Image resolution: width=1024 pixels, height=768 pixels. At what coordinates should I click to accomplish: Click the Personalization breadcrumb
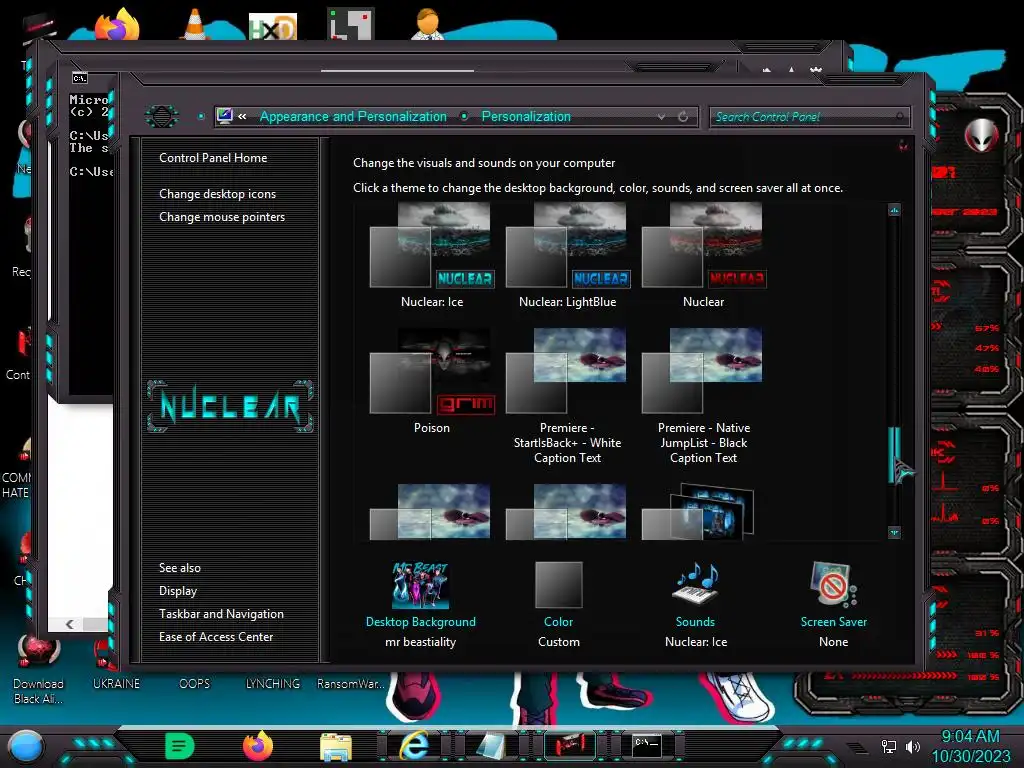pyautogui.click(x=526, y=116)
